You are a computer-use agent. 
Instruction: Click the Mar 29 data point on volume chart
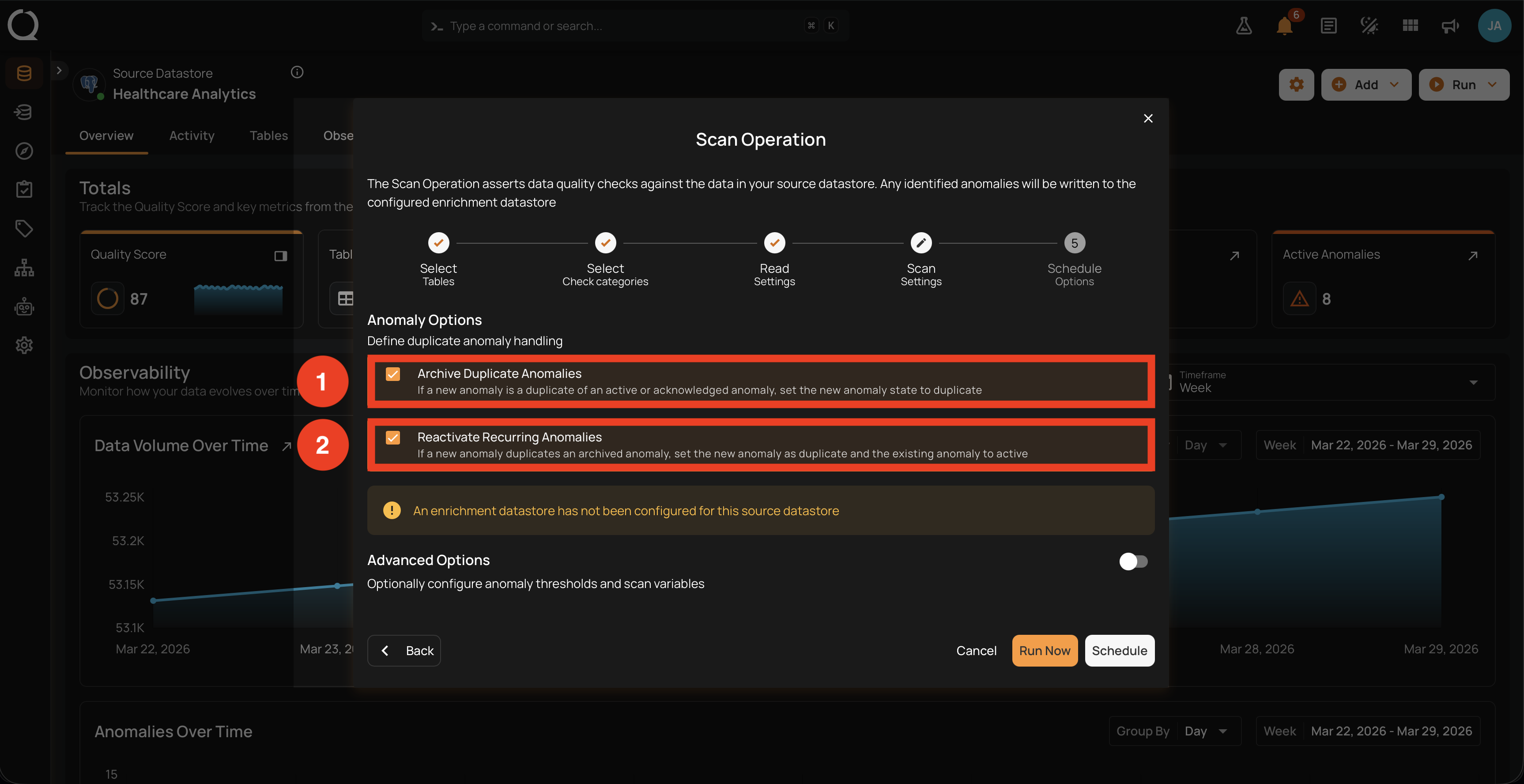(x=1441, y=497)
